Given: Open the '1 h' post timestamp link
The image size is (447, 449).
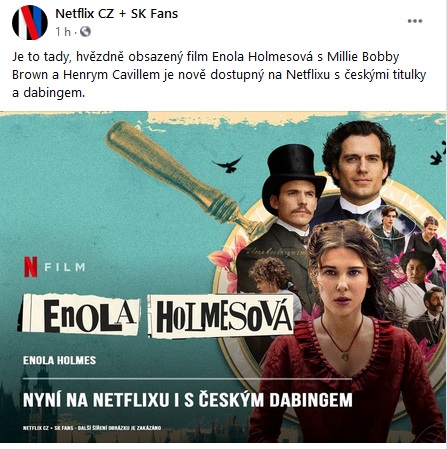Looking at the screenshot, I should [63, 32].
